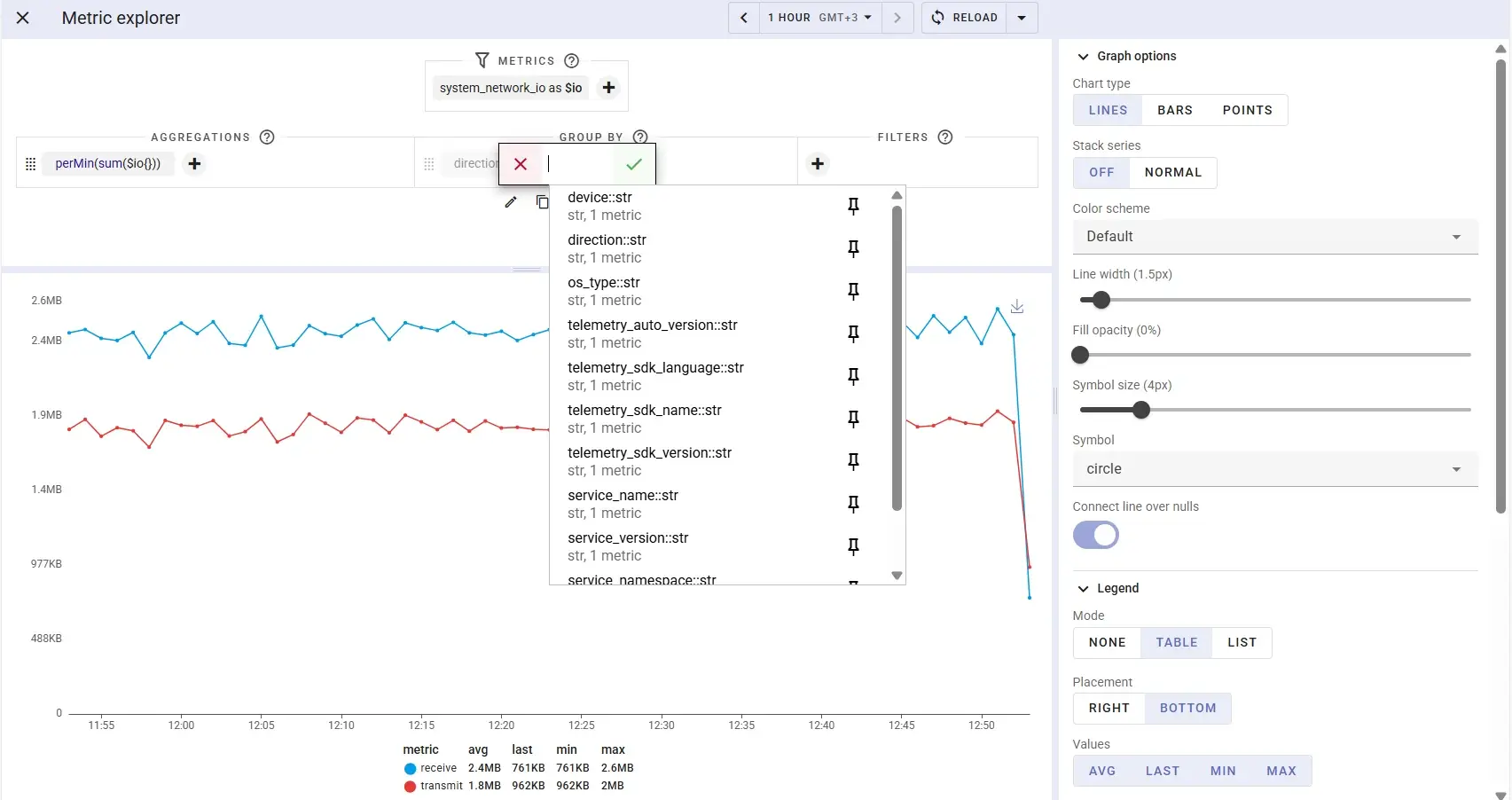
Task: Set stack series to NORMAL
Action: point(1172,172)
